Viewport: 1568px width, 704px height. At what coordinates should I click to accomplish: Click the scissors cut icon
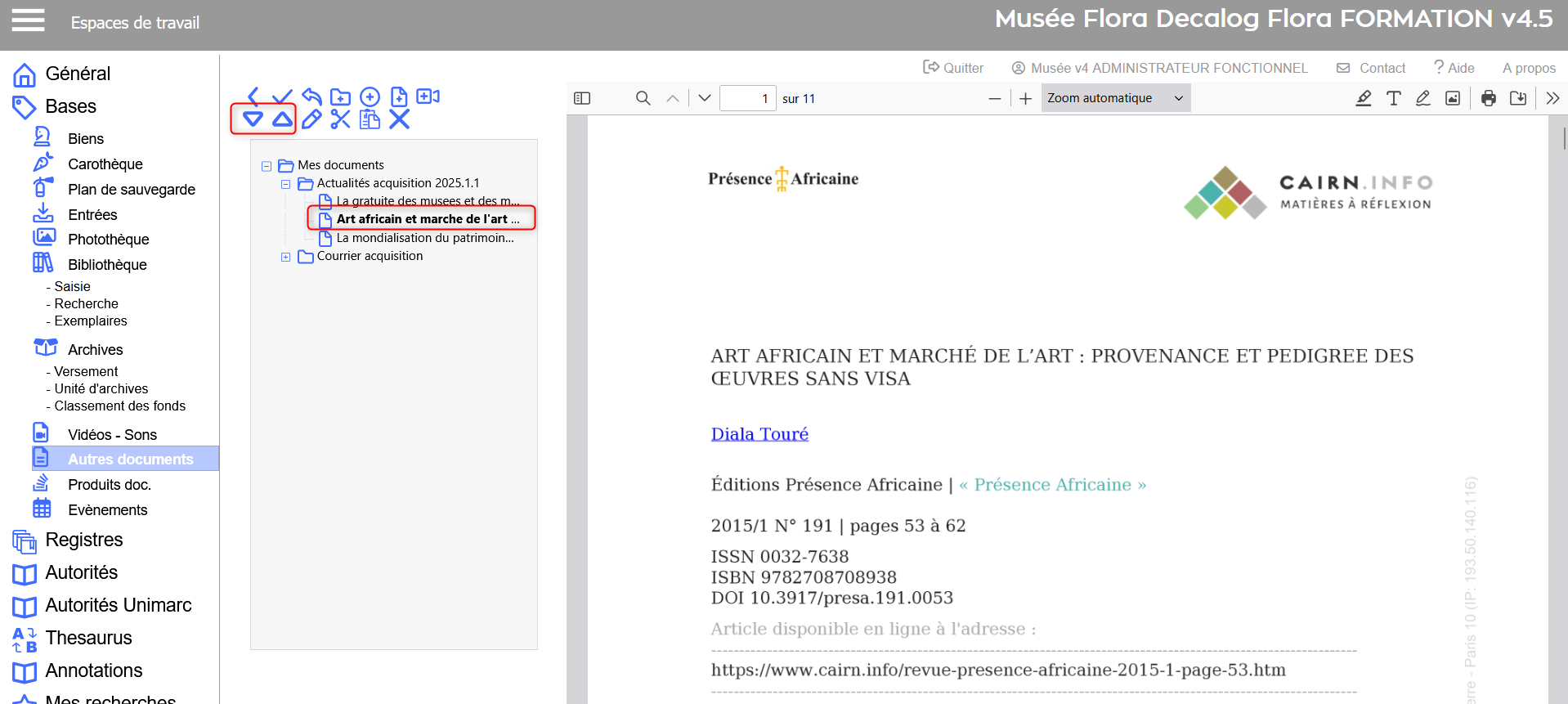340,119
